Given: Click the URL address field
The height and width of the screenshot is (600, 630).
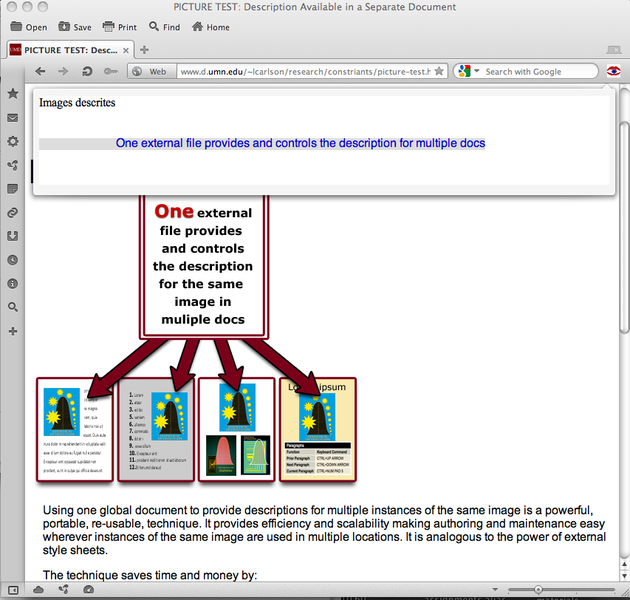Looking at the screenshot, I should [x=300, y=72].
